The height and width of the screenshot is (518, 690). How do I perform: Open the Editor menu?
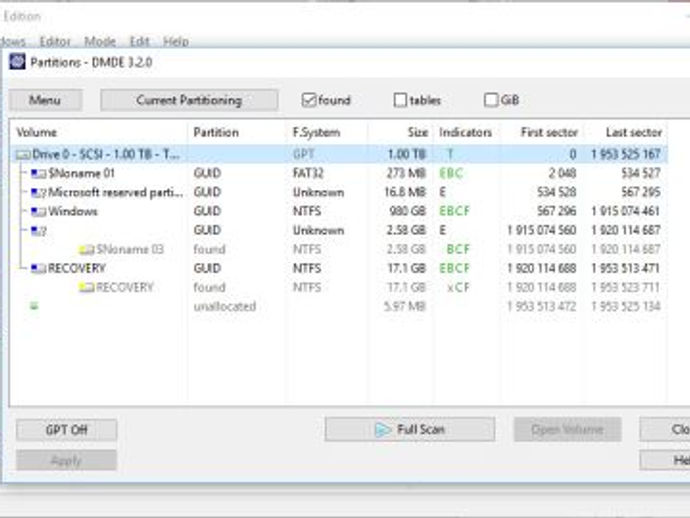pos(55,41)
